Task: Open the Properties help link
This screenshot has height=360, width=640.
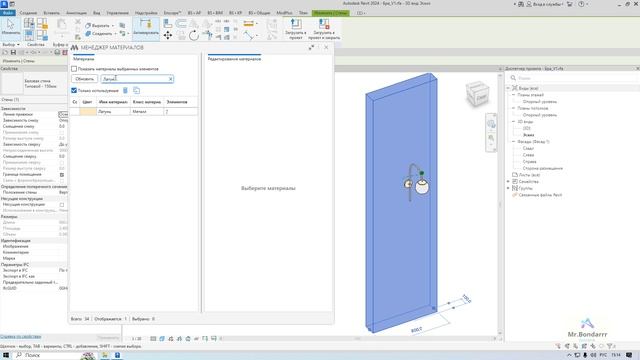Action: 21,337
